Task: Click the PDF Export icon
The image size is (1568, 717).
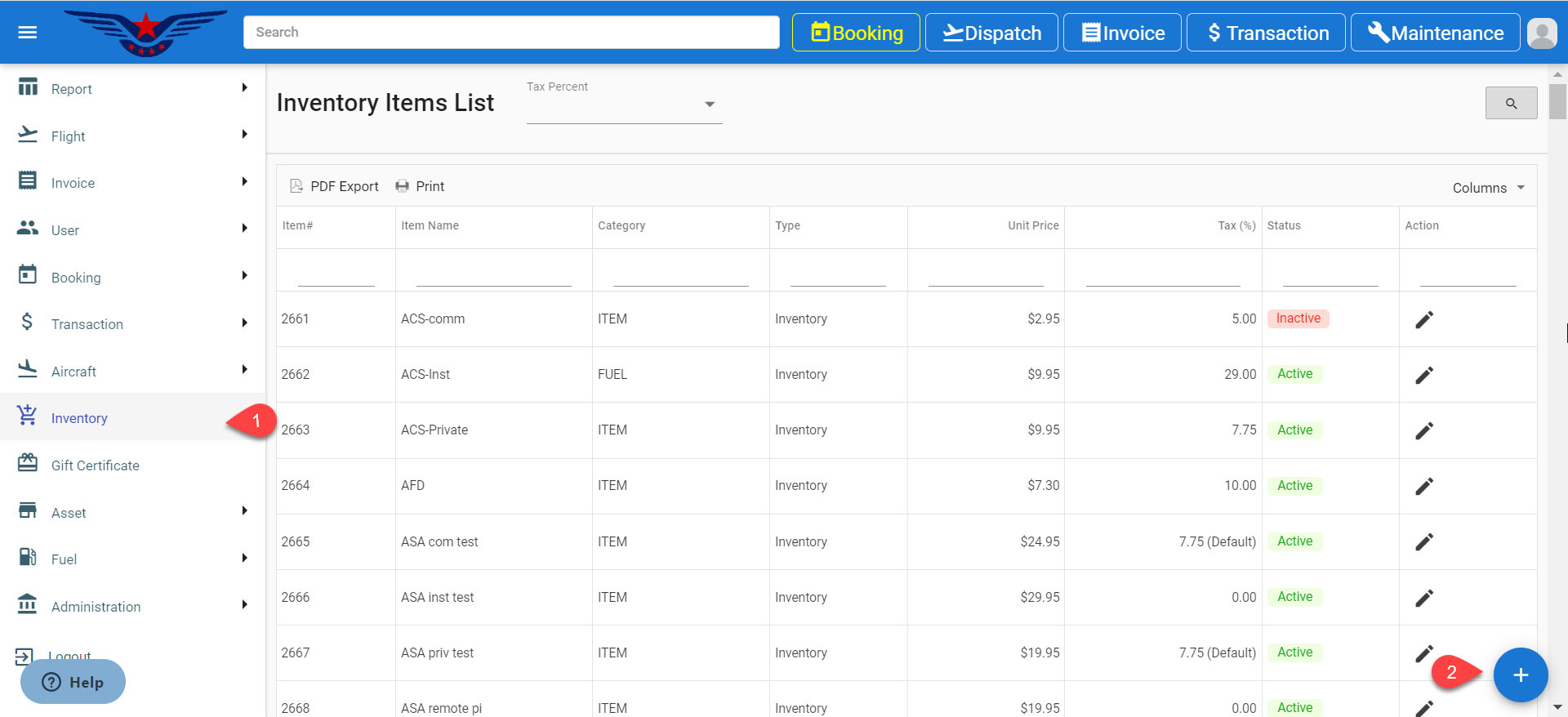Action: 296,186
